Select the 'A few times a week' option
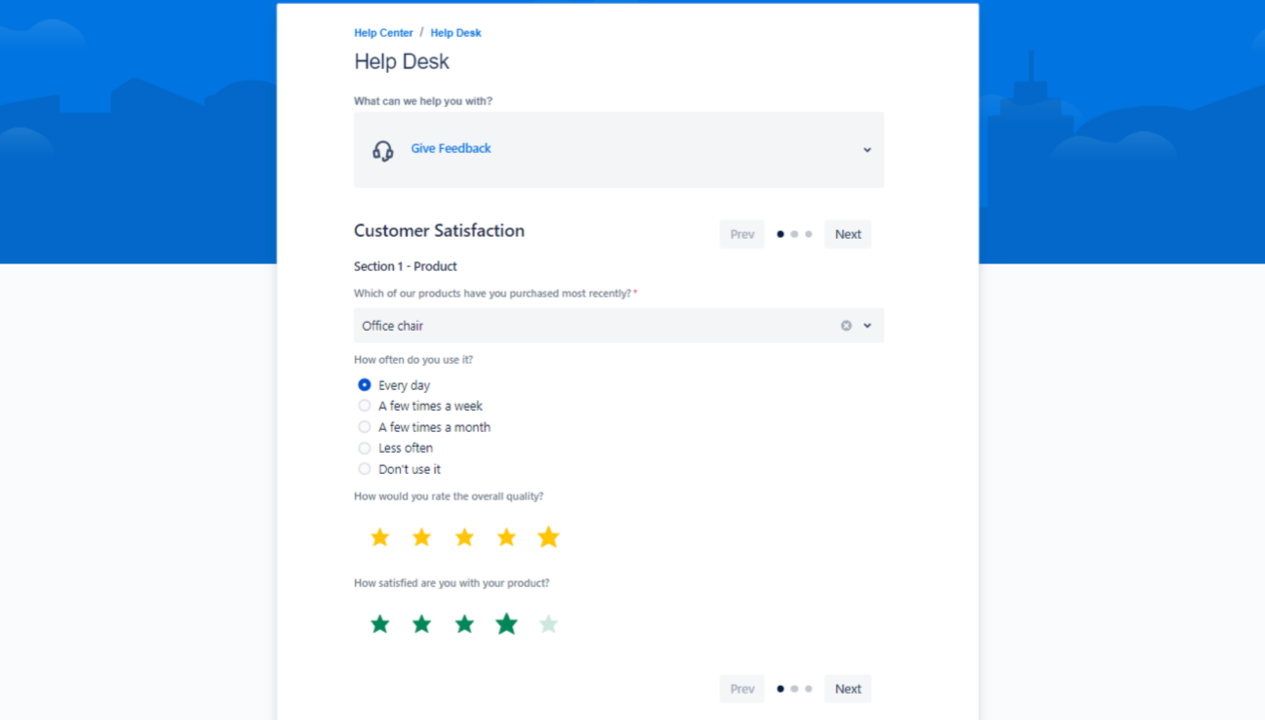Screen dimensions: 1265x720 (x=365, y=406)
